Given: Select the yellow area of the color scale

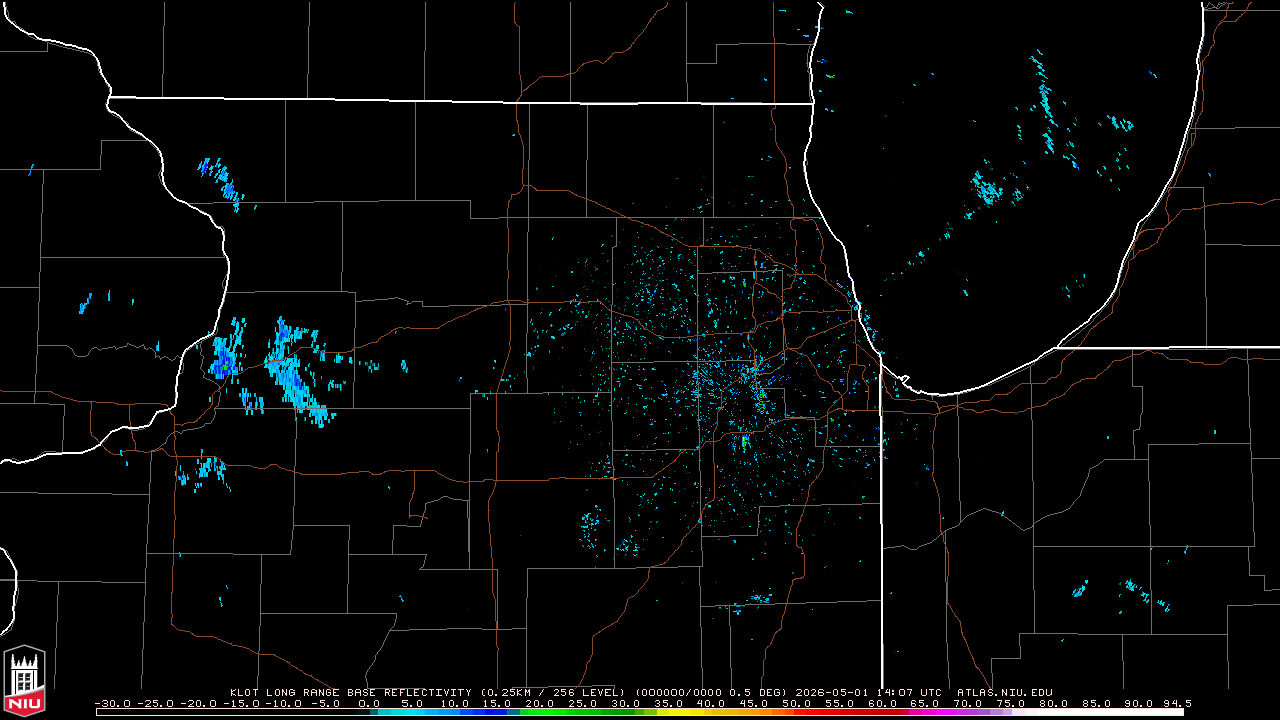Looking at the screenshot, I should [x=690, y=712].
